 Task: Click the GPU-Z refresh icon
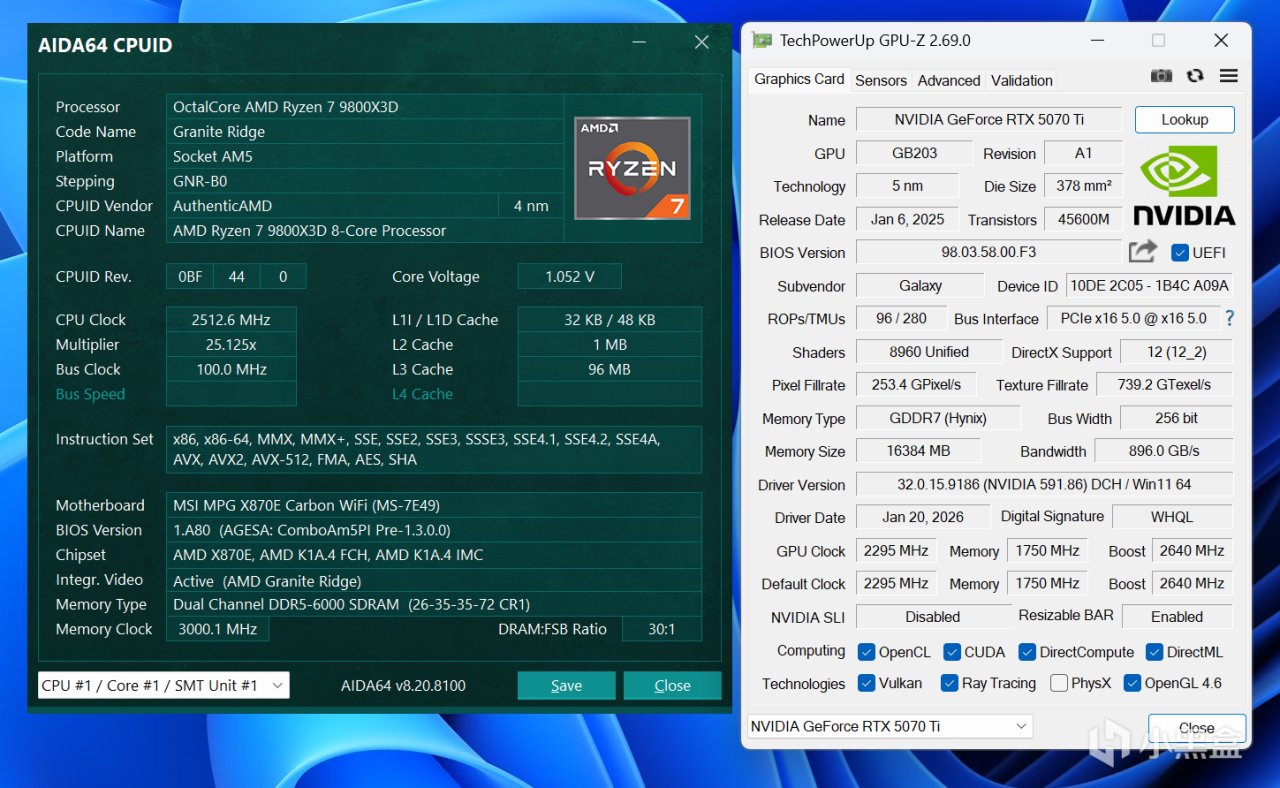click(1195, 76)
